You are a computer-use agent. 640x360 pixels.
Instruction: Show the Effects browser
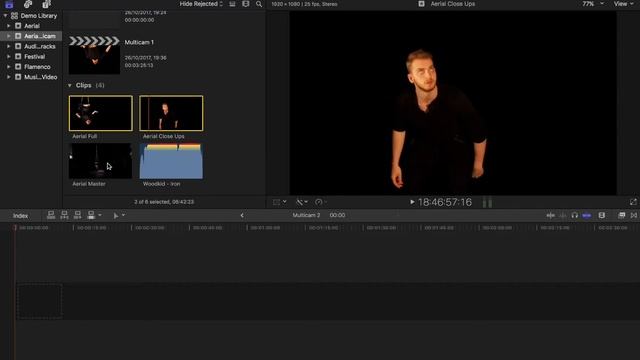pyautogui.click(x=621, y=215)
